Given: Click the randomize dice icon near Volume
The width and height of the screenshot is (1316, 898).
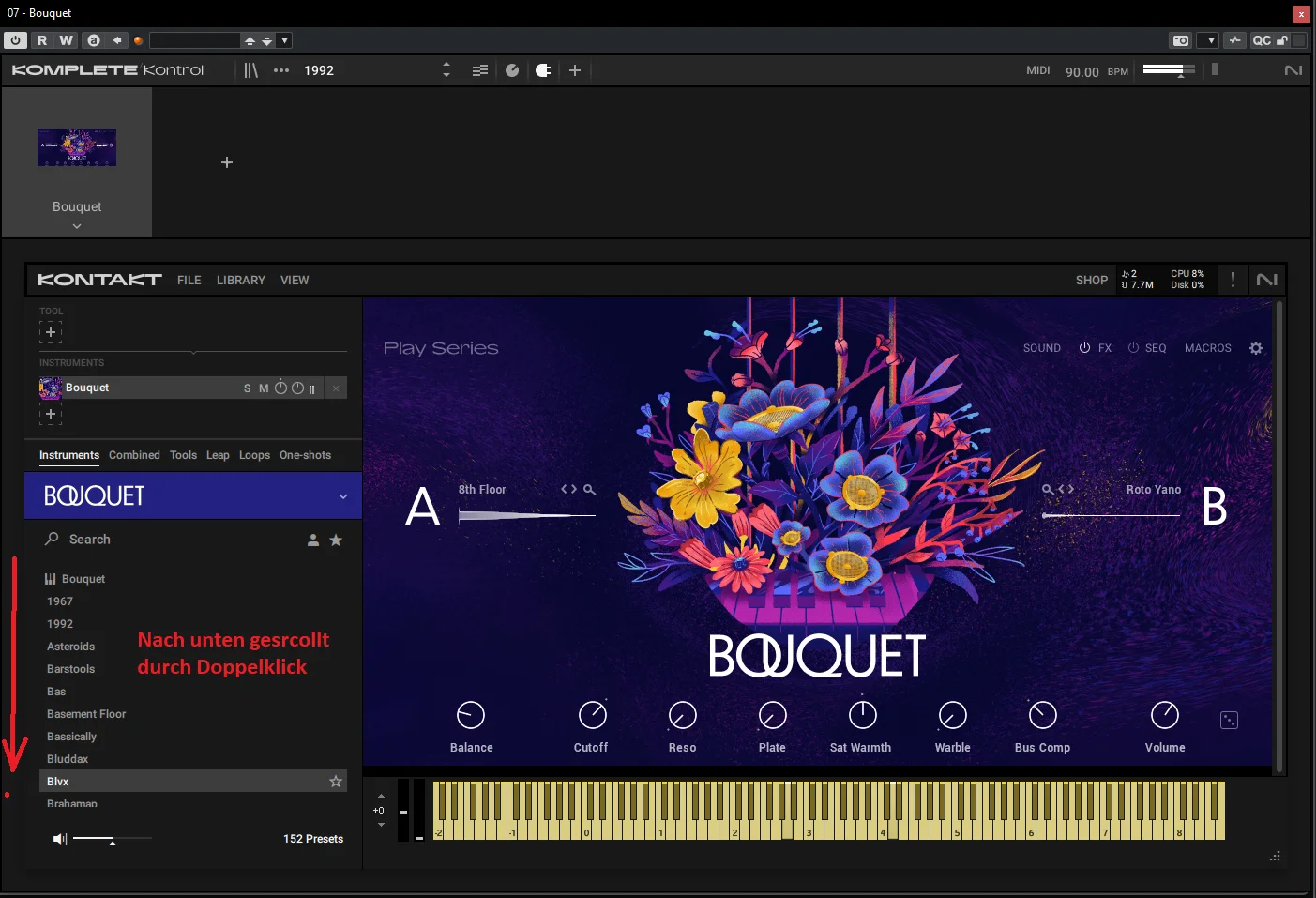Looking at the screenshot, I should coord(1229,720).
